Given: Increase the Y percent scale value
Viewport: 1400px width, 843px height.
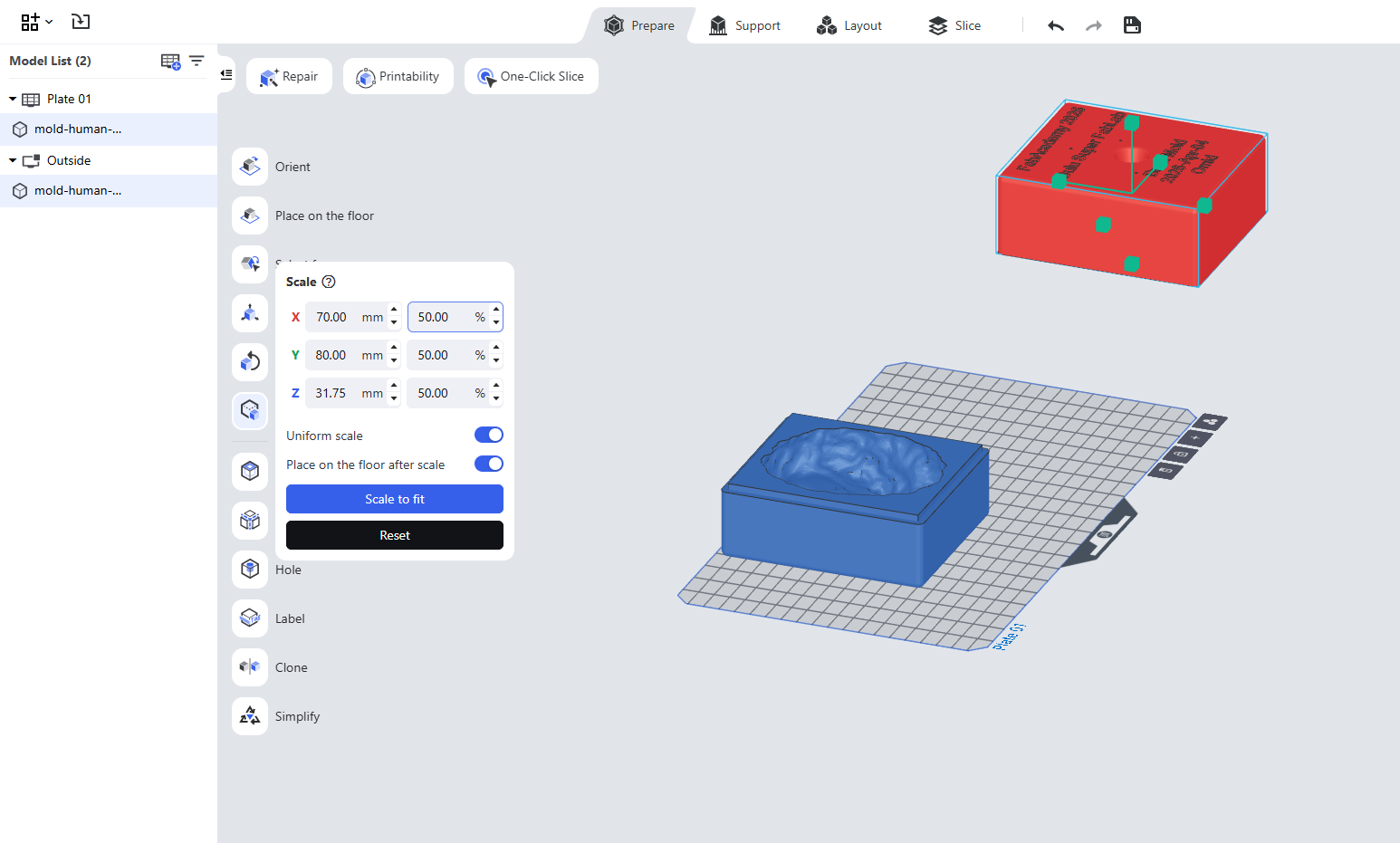Looking at the screenshot, I should tap(496, 348).
